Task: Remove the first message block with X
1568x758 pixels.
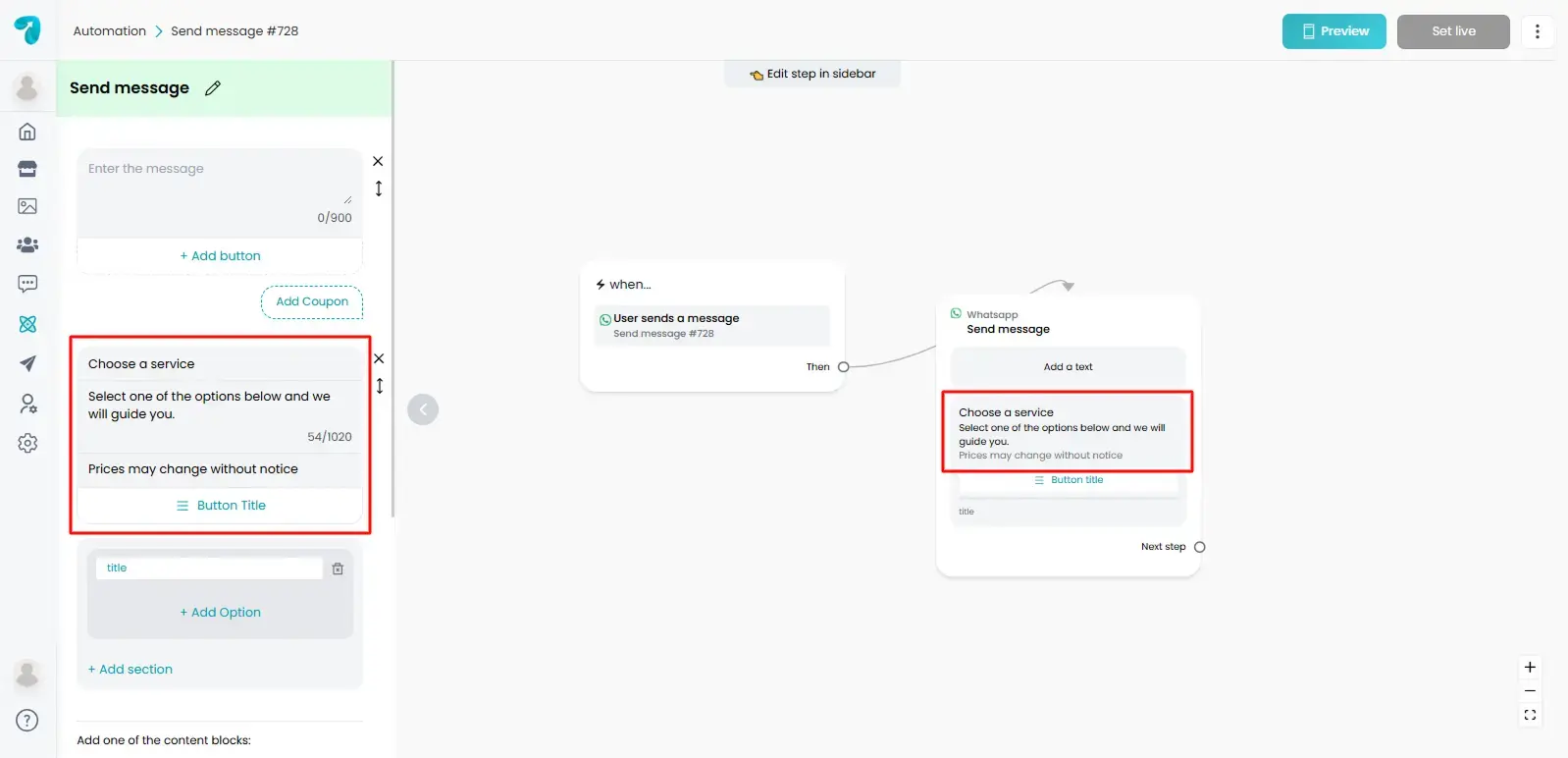Action: (x=378, y=161)
